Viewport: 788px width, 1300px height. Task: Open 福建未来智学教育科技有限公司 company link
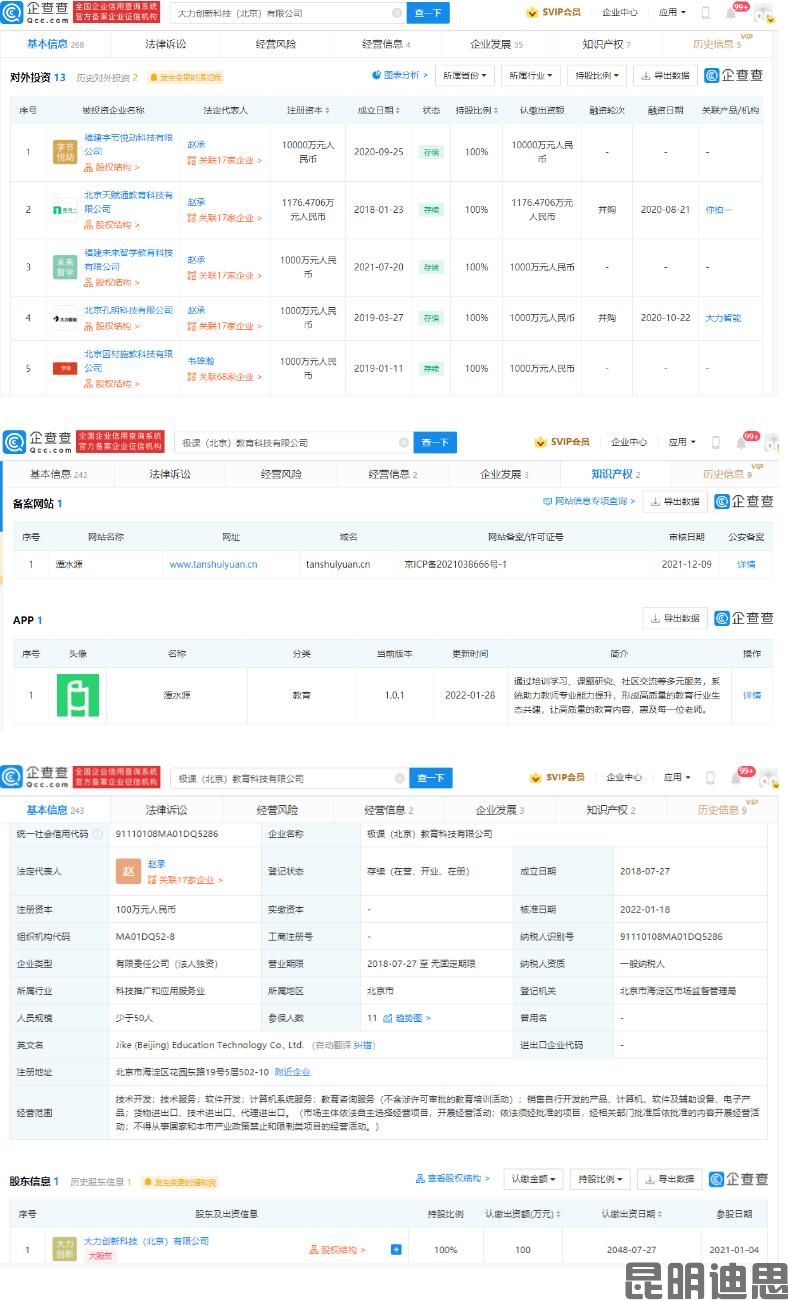click(x=128, y=259)
